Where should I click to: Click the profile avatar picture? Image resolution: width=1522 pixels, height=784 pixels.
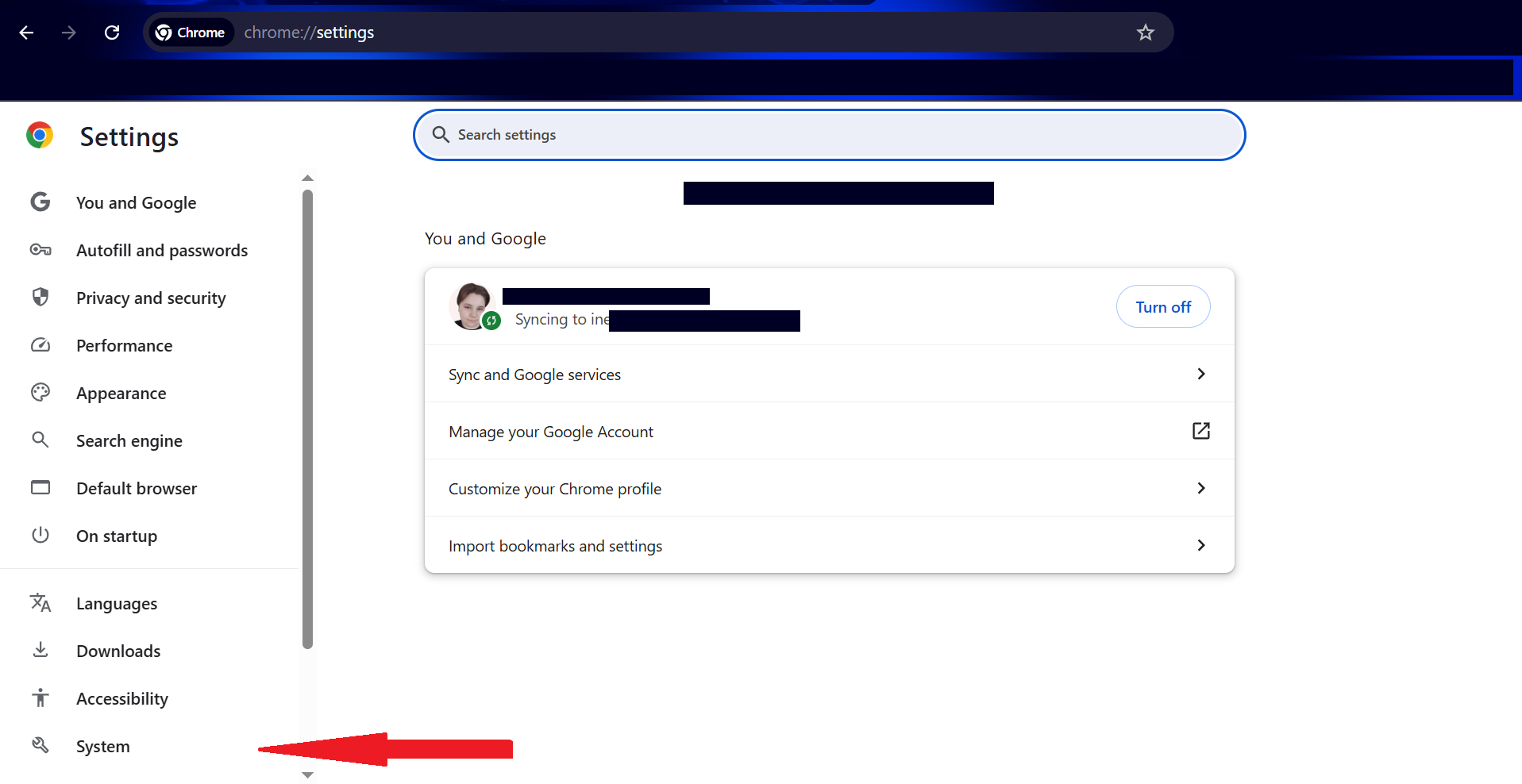coord(472,306)
